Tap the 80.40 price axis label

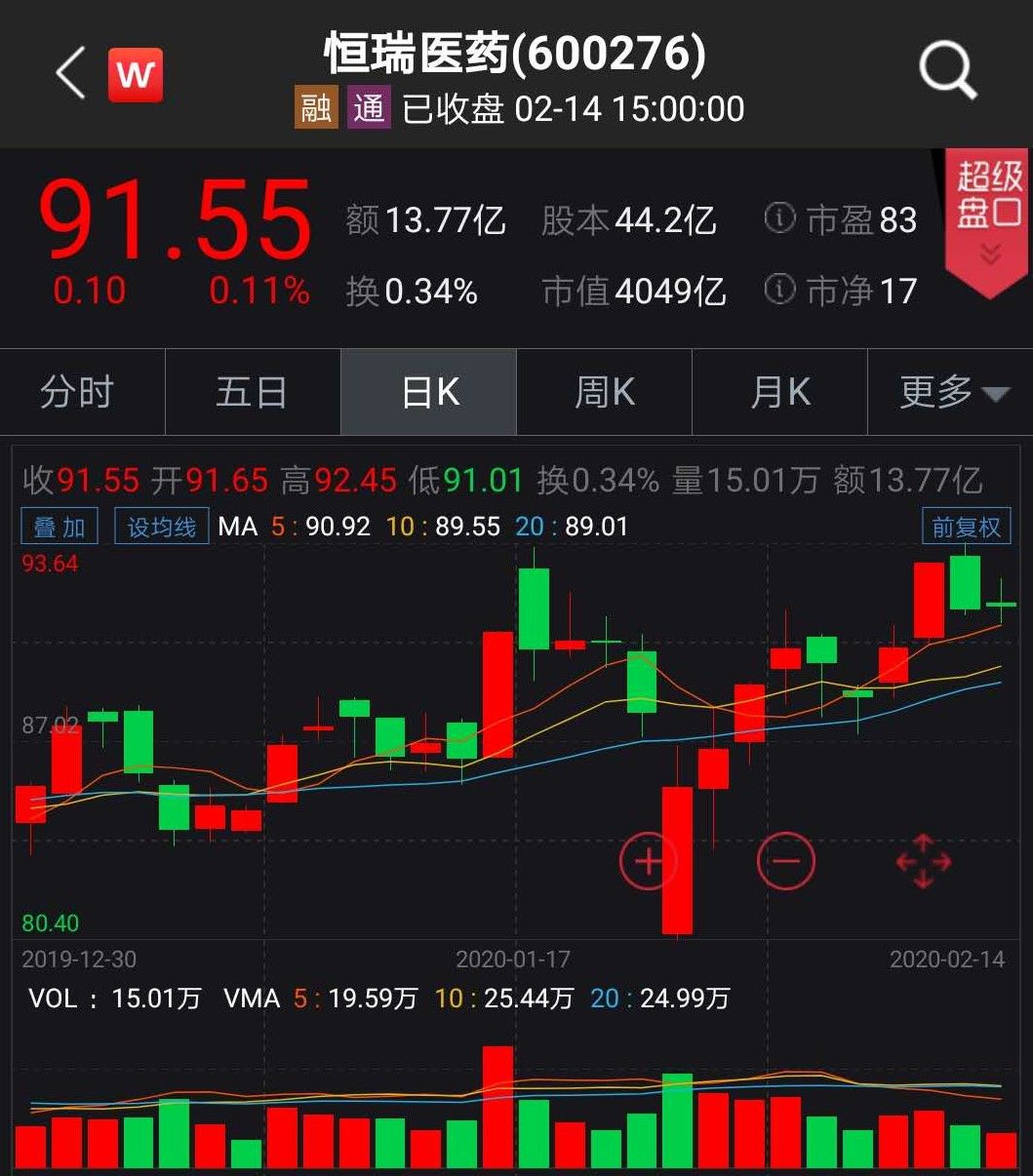[50, 922]
